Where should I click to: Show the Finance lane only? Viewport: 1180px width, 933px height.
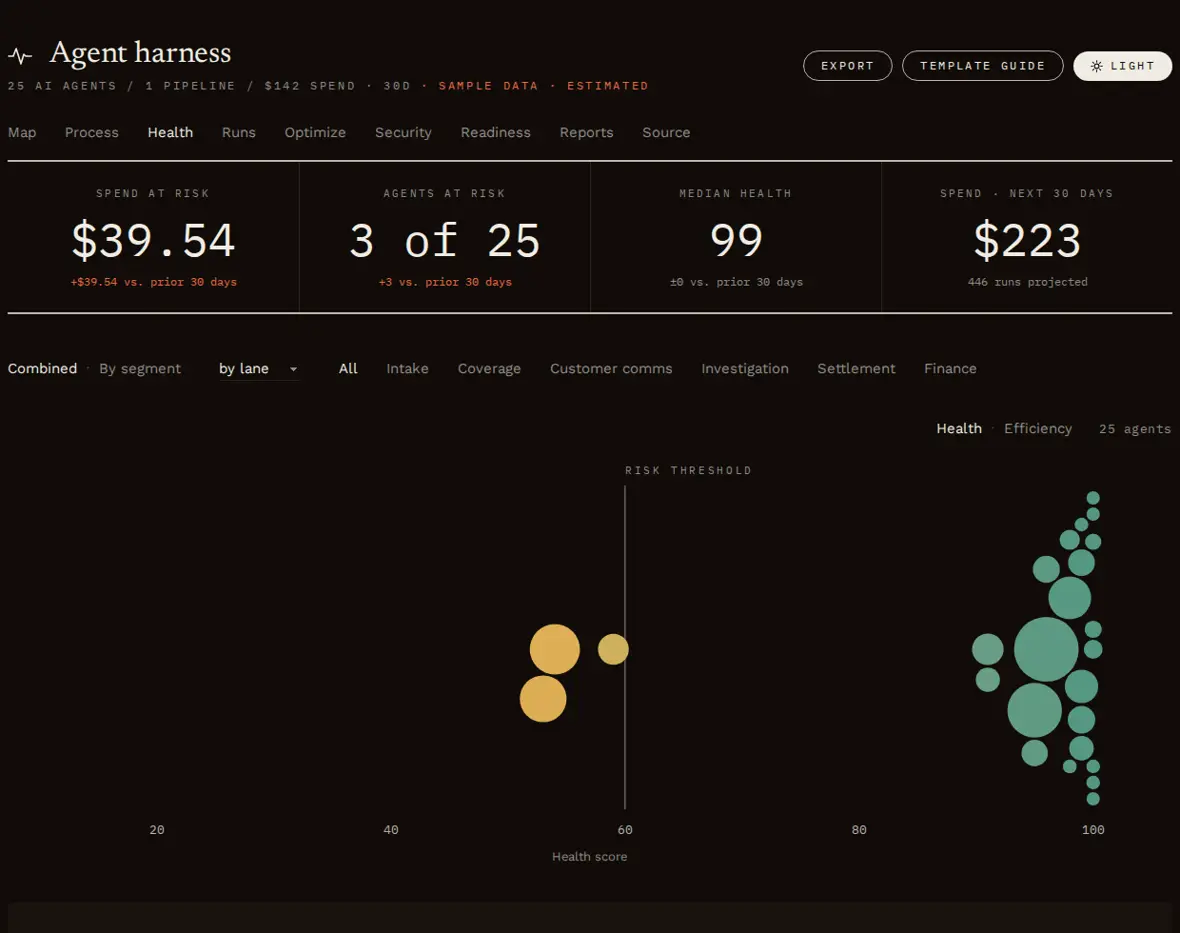950,369
